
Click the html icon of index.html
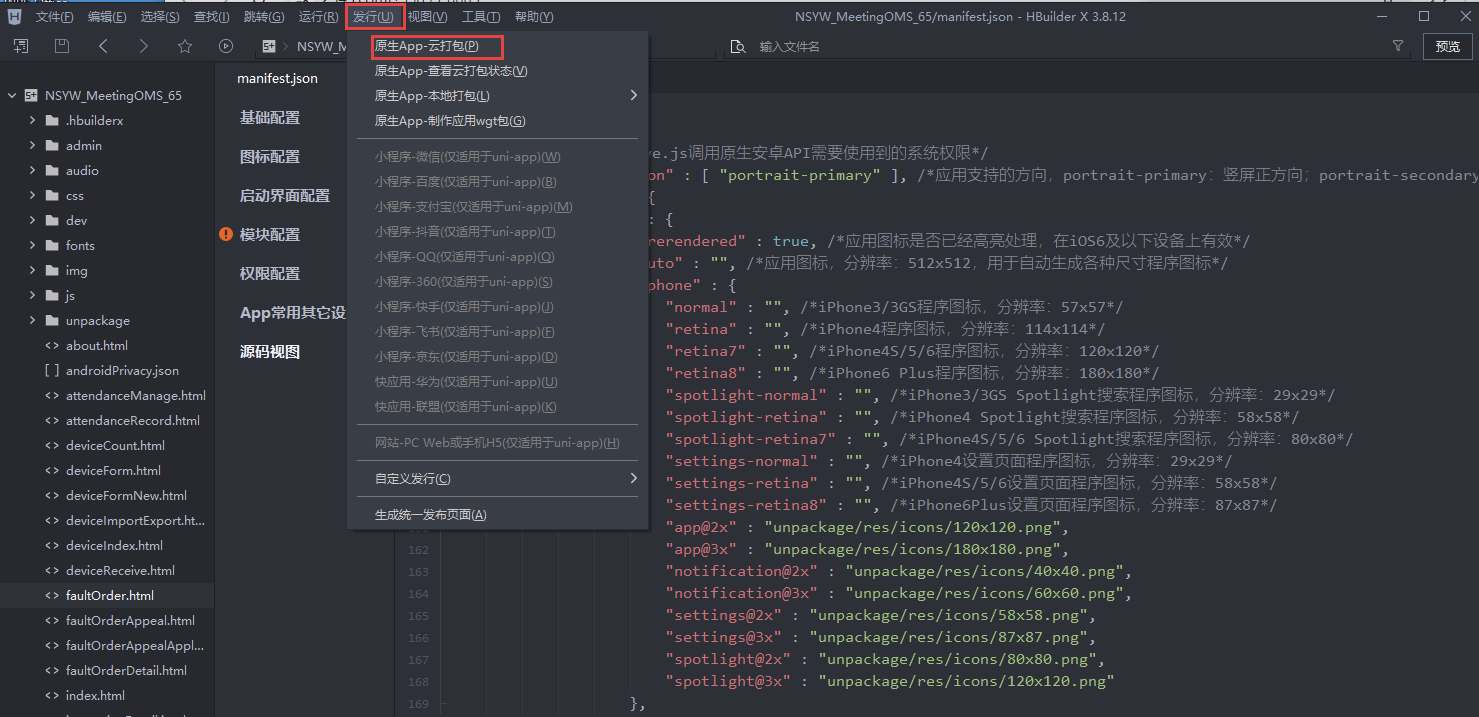pos(52,695)
